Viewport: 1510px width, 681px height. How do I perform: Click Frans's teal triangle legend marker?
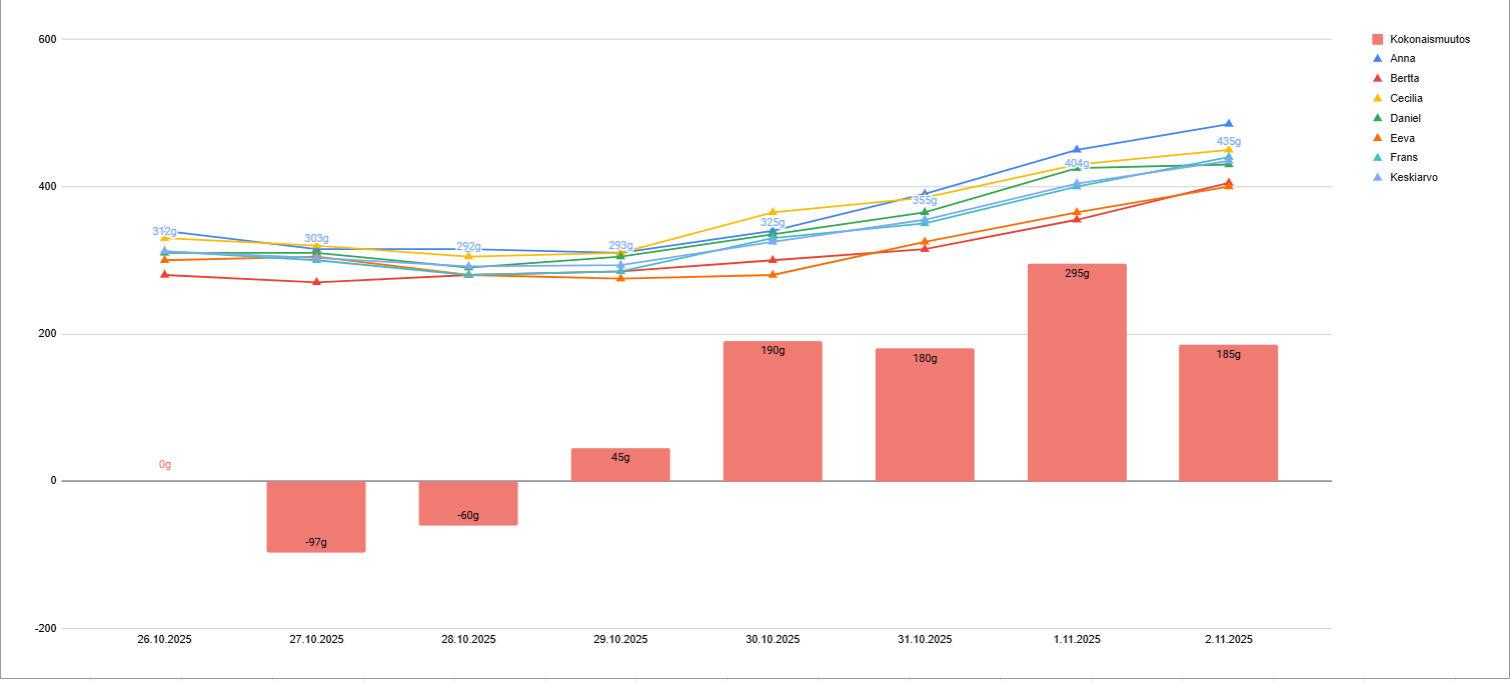(x=1377, y=157)
